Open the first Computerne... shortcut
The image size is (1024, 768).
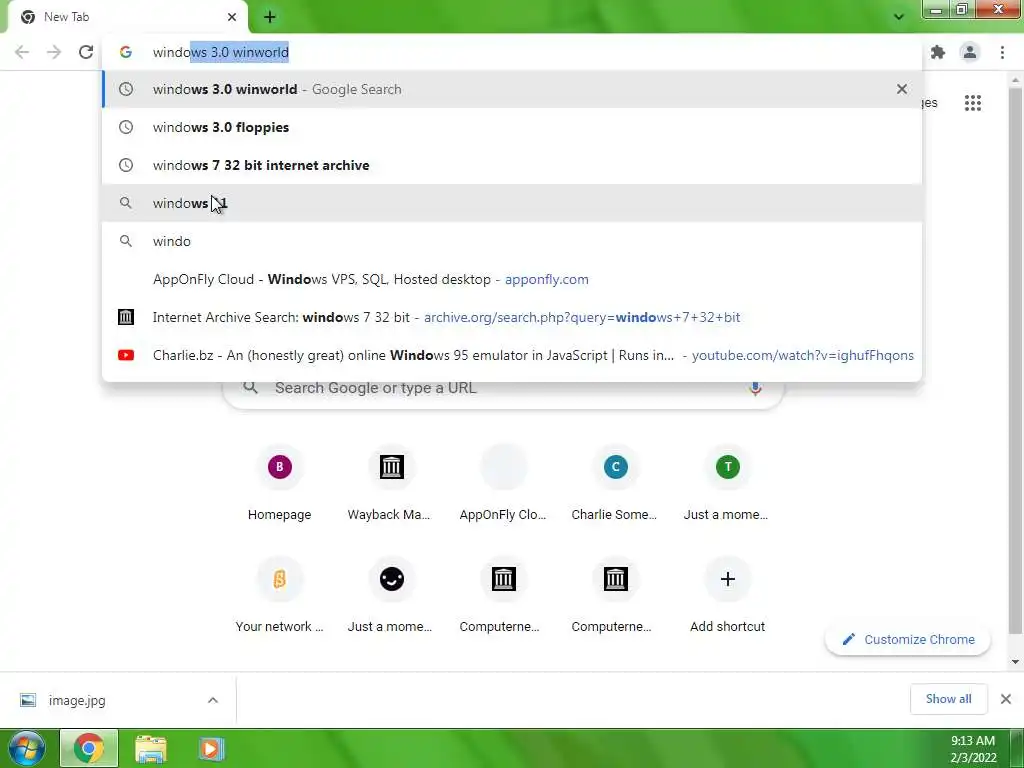click(x=503, y=596)
